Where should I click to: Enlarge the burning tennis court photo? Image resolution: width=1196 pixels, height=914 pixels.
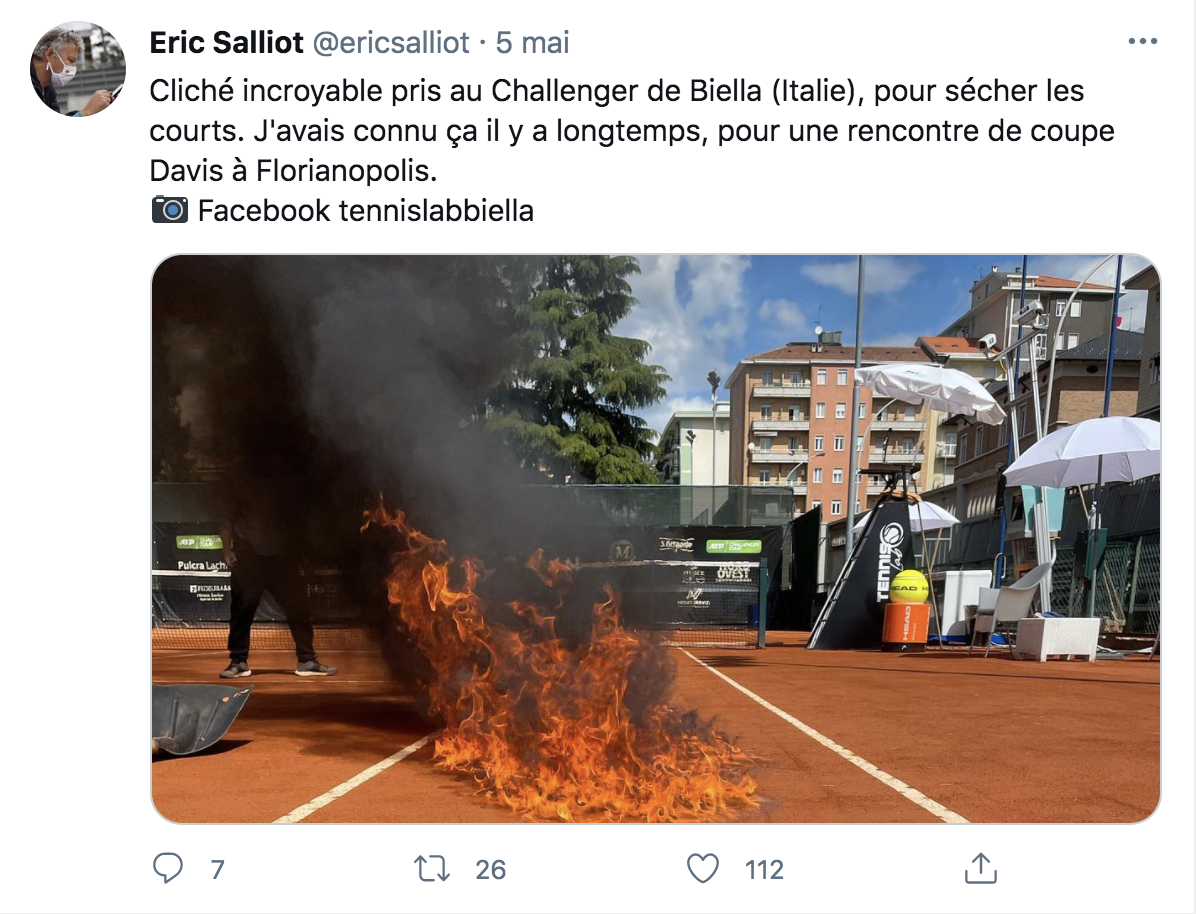pyautogui.click(x=656, y=539)
